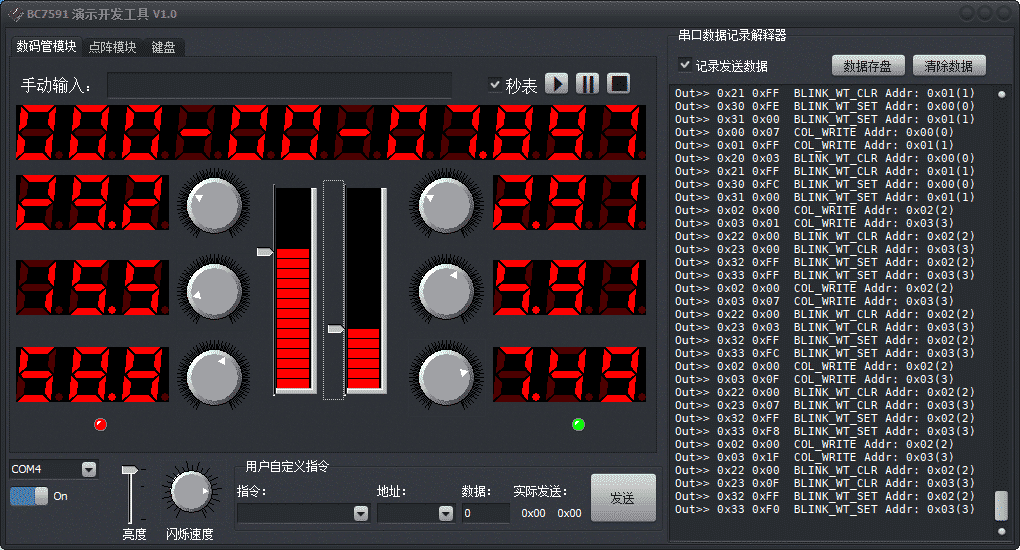Click log line 'Out>> 0x03 0x1F COL_WRITE'

[814, 458]
